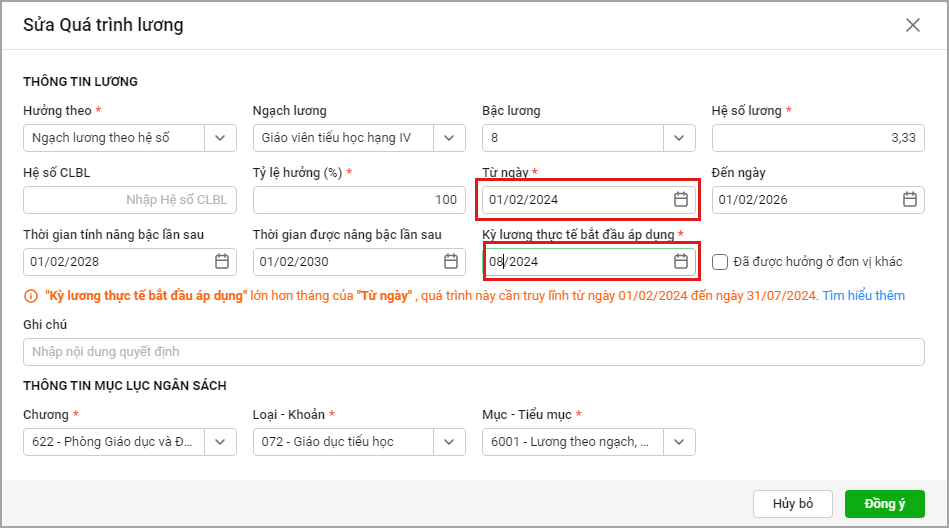Viewport: 949px width, 528px height.
Task: Open calendar for Kỳ lương thực tế field
Action: (680, 262)
